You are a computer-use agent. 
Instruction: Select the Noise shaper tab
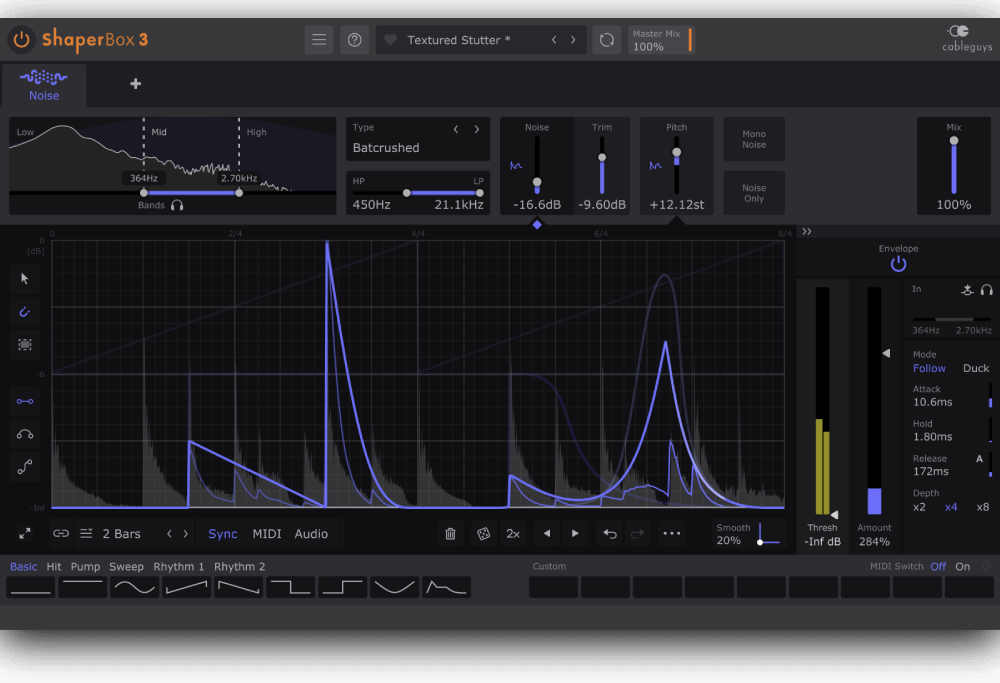pyautogui.click(x=43, y=85)
